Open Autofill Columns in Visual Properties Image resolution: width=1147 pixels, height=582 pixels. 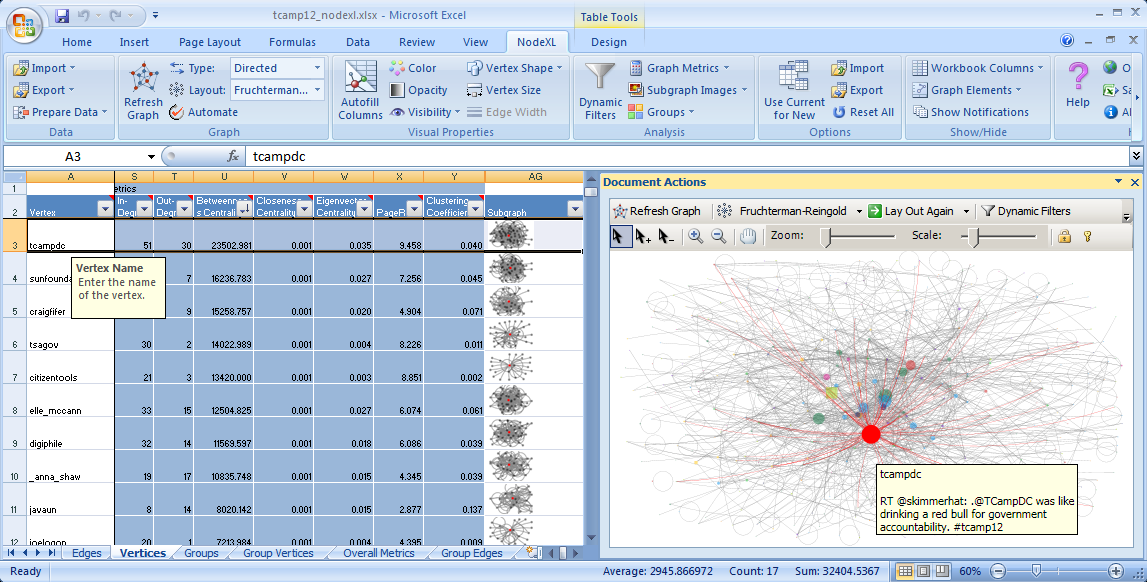360,90
